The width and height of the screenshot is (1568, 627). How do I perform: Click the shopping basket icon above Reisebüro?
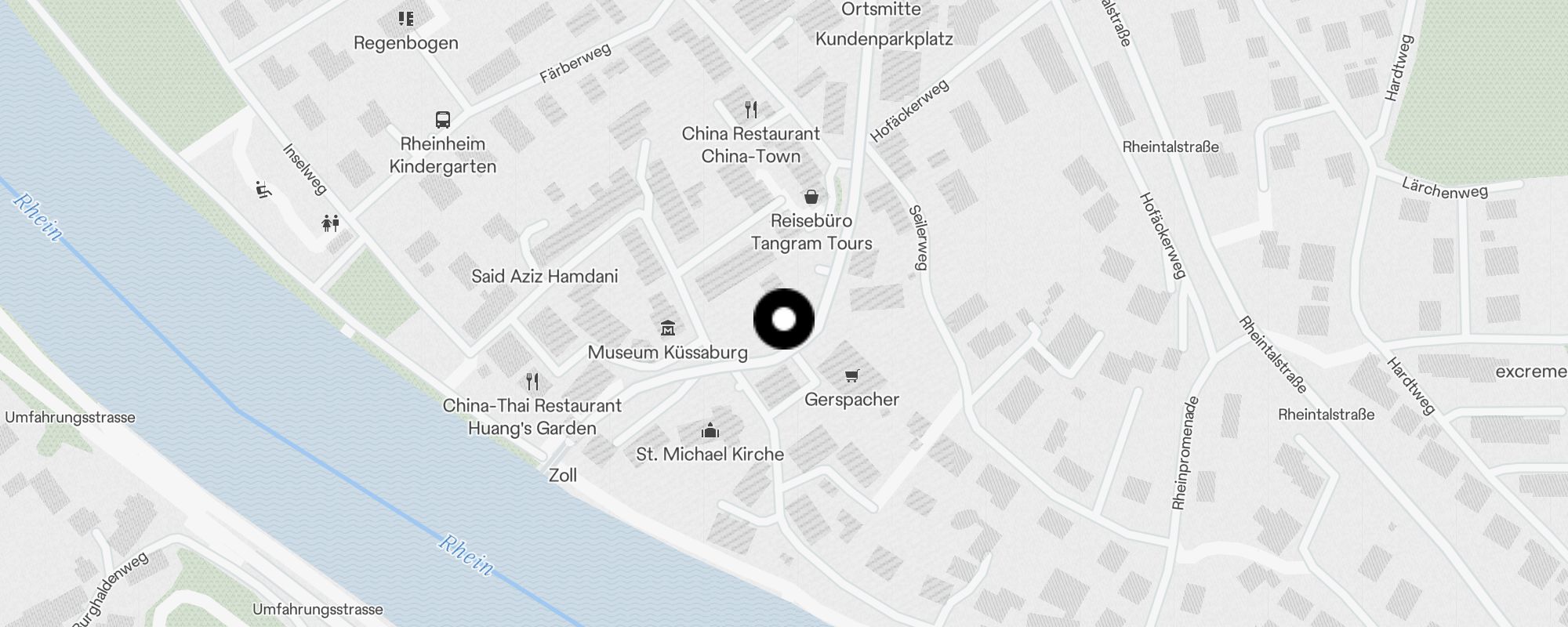tap(811, 196)
